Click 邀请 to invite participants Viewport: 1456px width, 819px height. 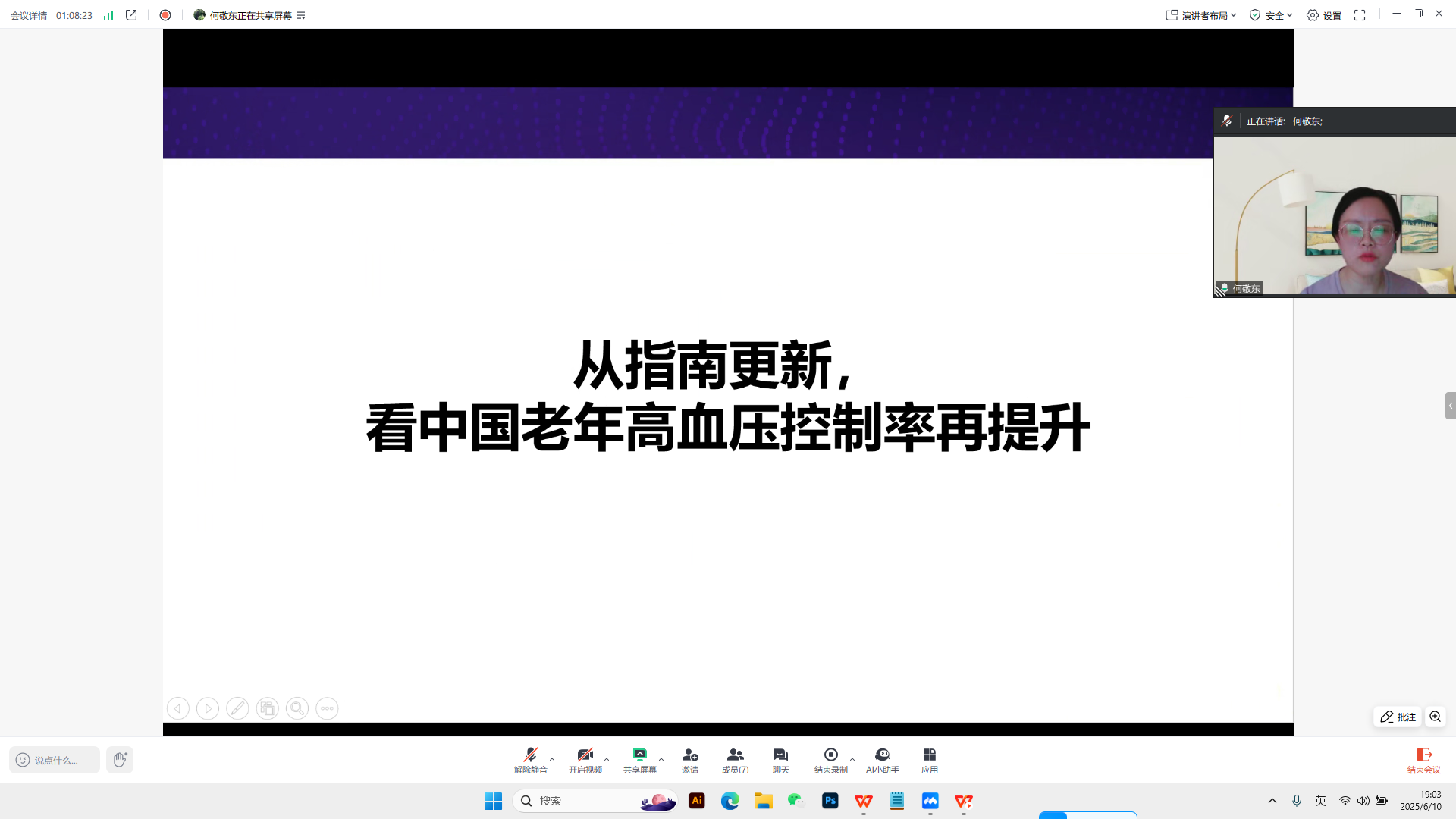click(x=690, y=759)
